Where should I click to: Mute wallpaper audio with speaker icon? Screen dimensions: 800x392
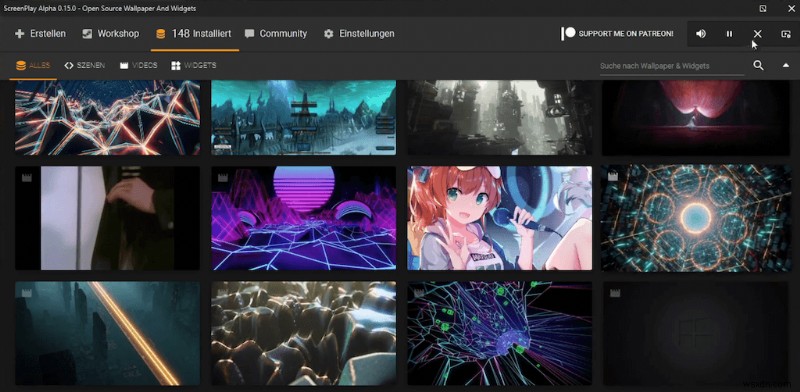coord(701,34)
